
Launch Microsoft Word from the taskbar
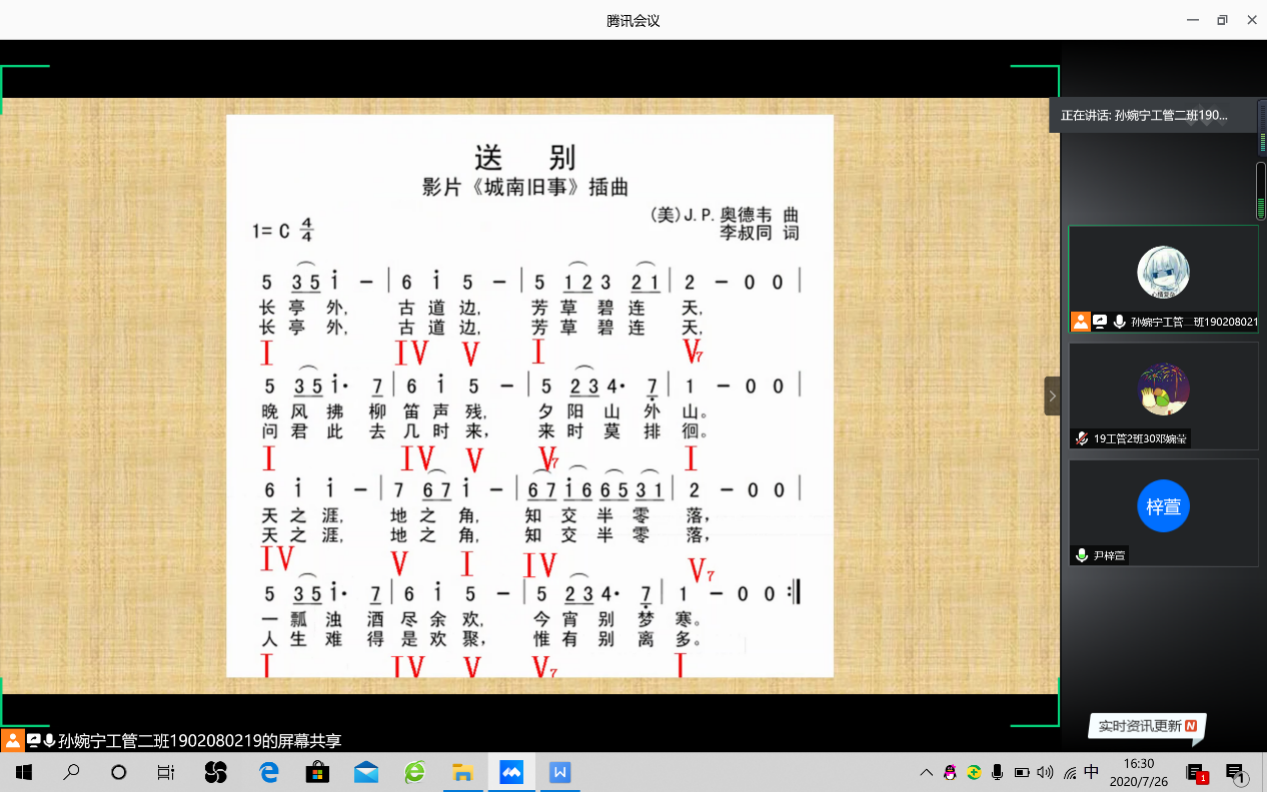pyautogui.click(x=559, y=772)
